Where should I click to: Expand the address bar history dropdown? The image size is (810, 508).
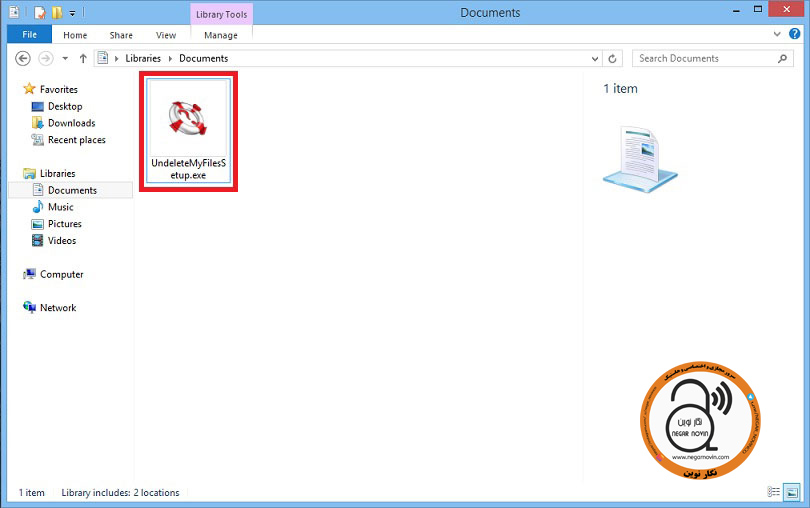click(x=595, y=58)
